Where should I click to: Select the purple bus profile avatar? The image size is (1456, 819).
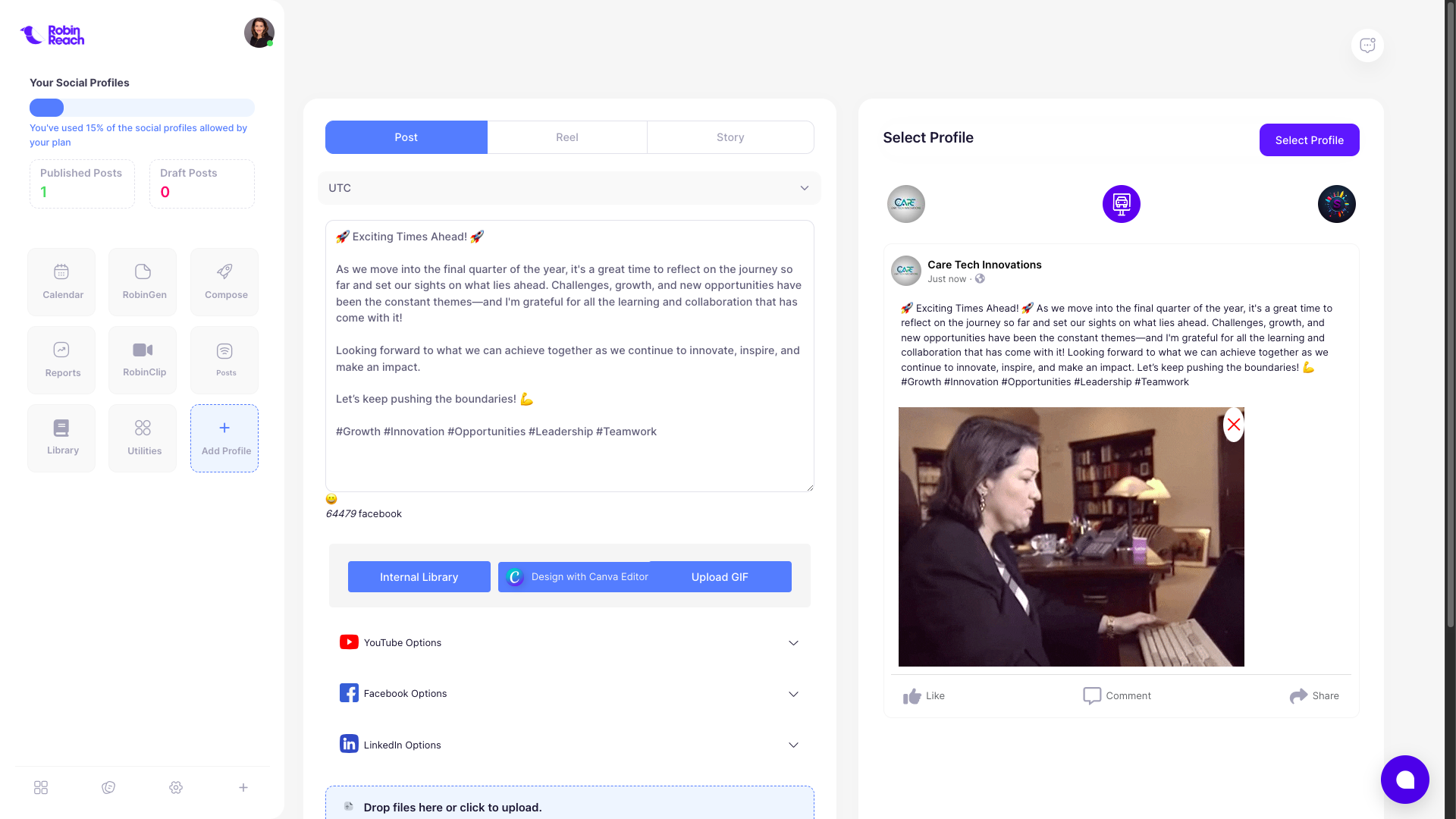tap(1122, 204)
